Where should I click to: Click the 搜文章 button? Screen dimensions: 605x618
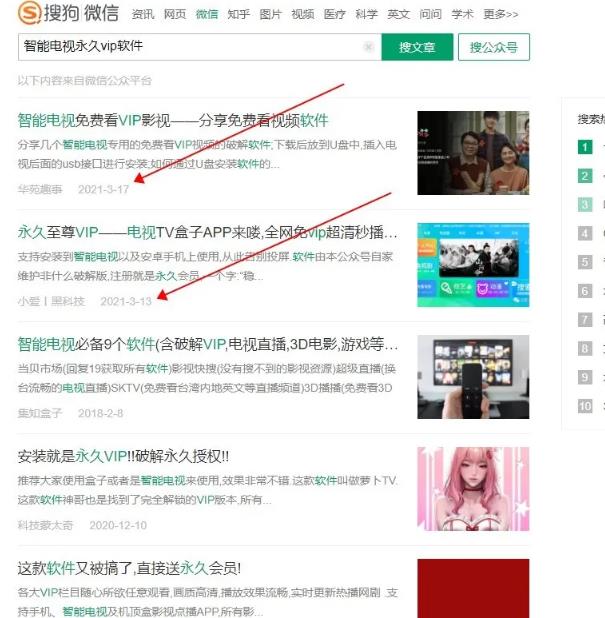417,47
